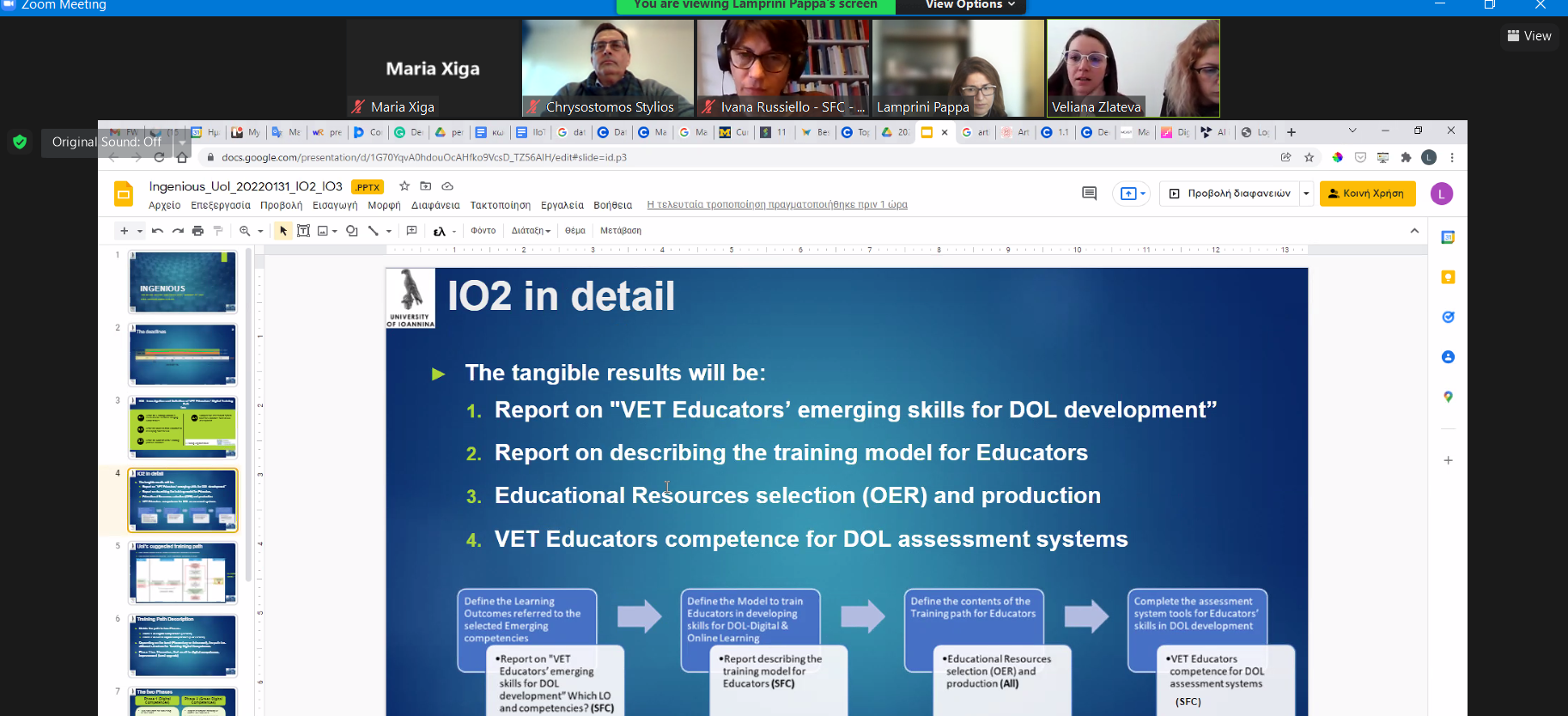Open the Google Keep side panel icon
The height and width of the screenshot is (716, 1568).
point(1448,277)
